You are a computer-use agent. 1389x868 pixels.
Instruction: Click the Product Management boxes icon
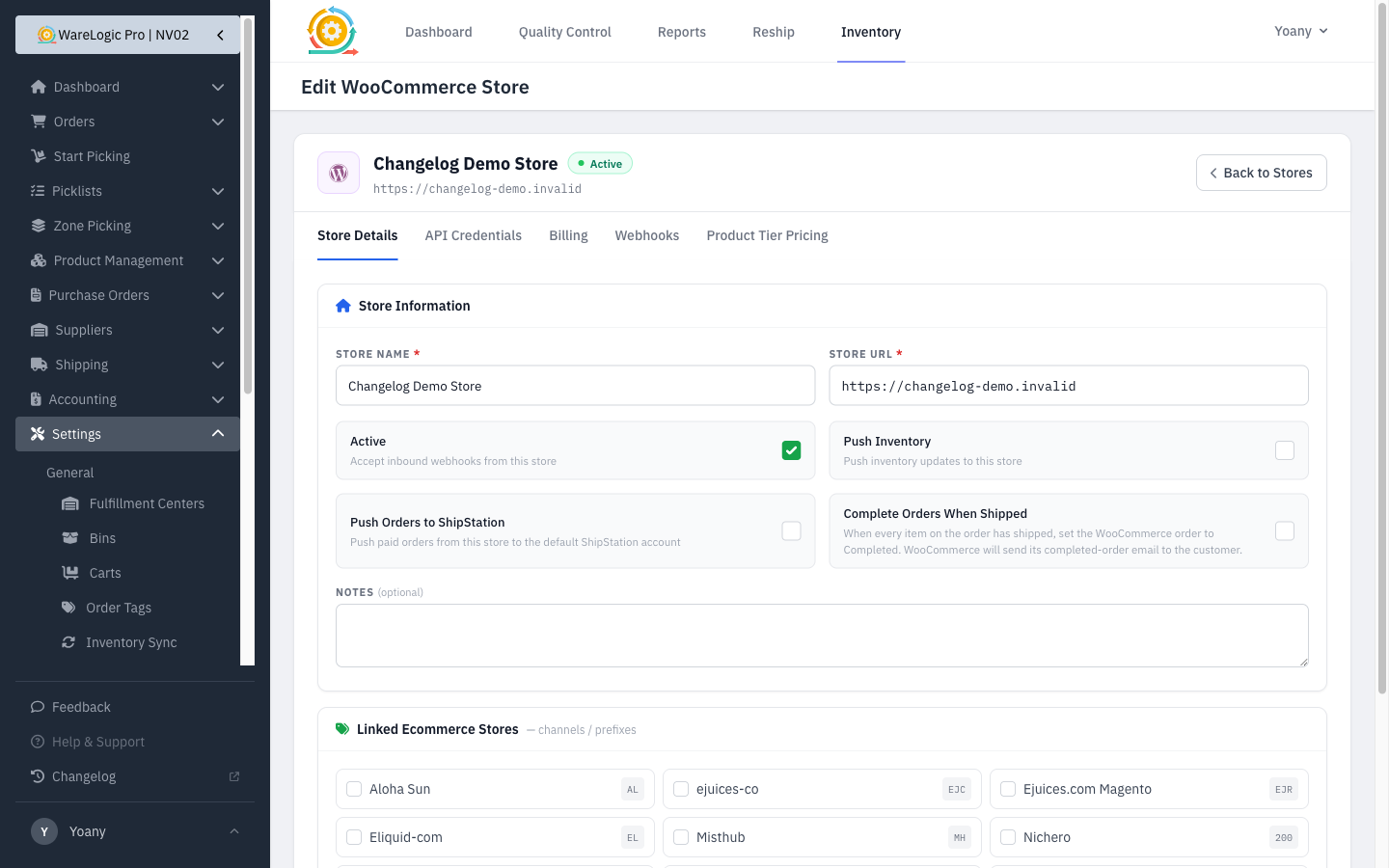(x=39, y=260)
